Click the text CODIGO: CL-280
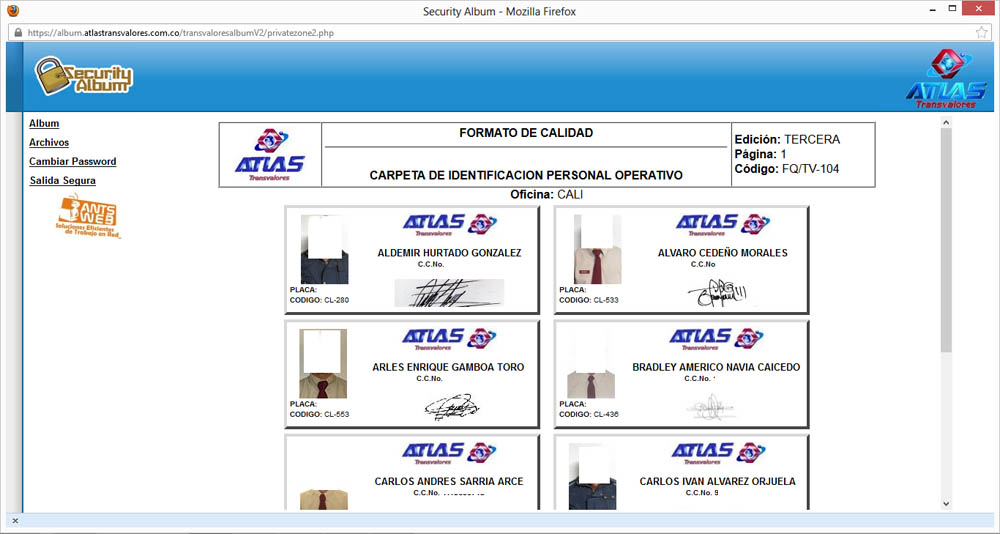The width and height of the screenshot is (1000, 534). point(320,300)
